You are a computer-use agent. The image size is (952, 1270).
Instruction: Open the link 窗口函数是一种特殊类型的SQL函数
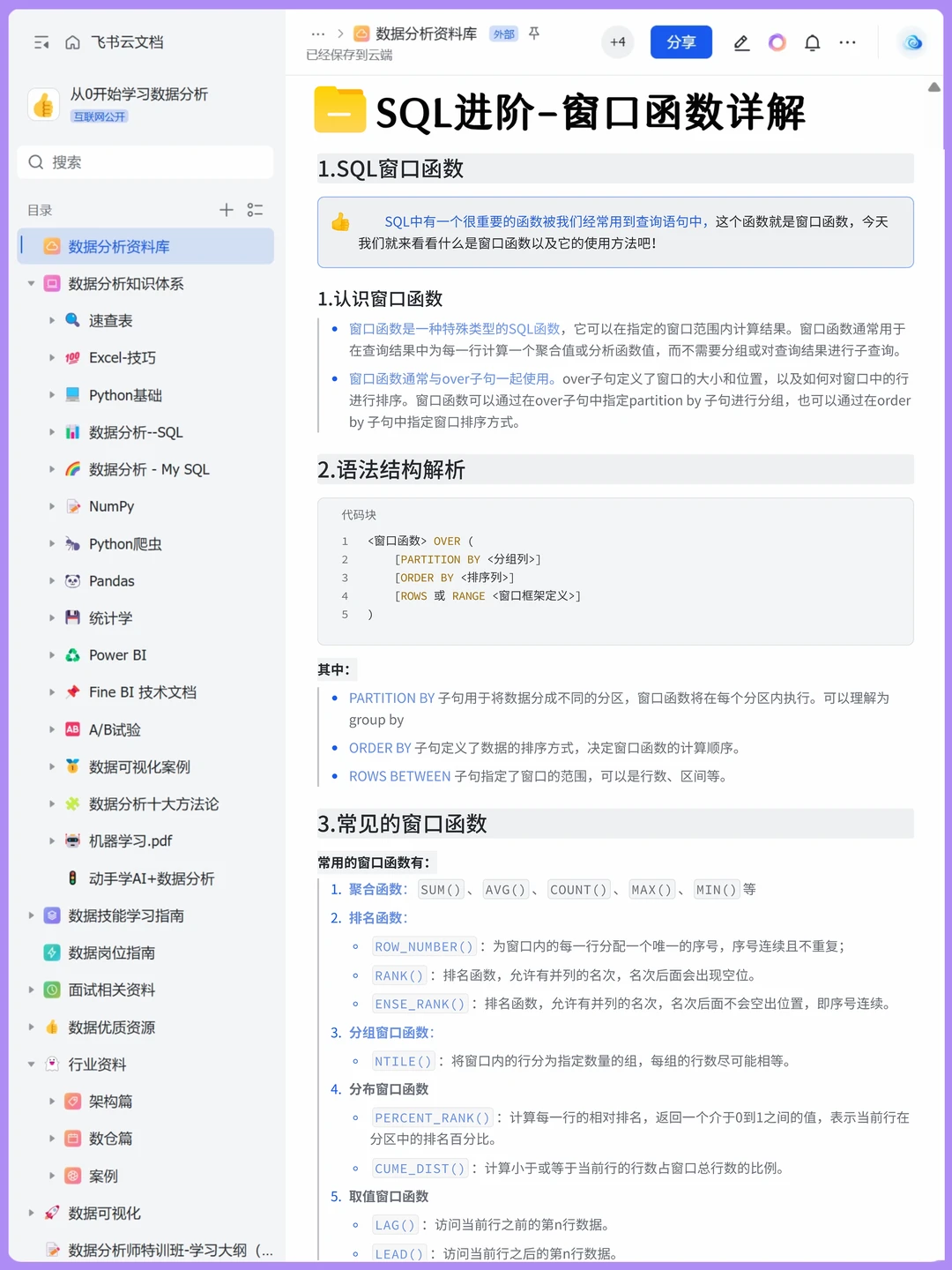(451, 328)
